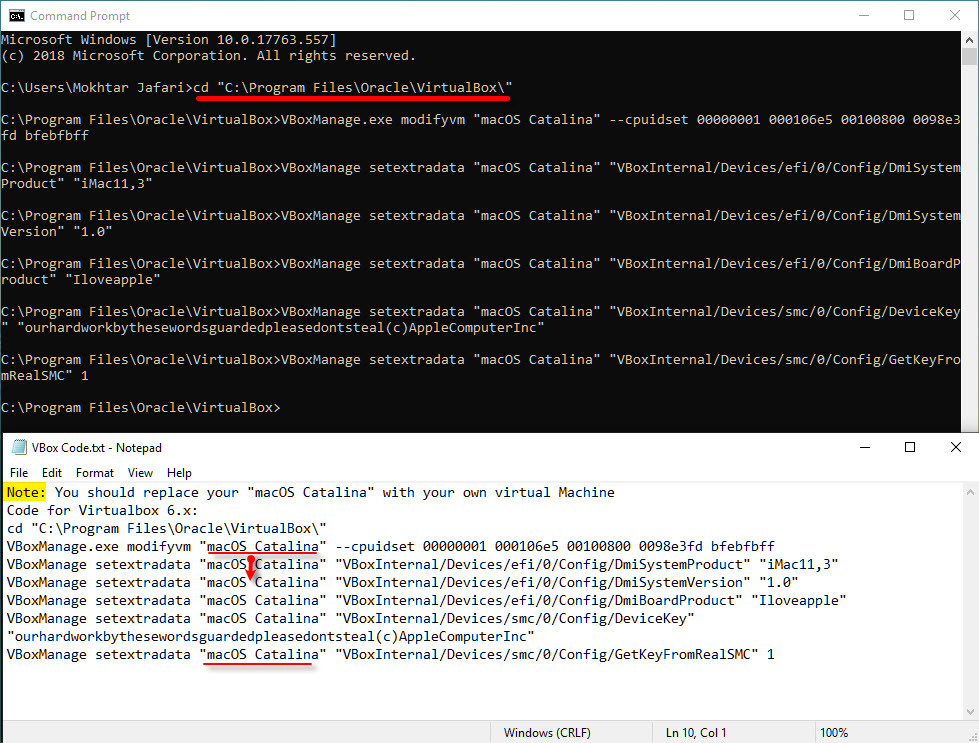The height and width of the screenshot is (743, 979).
Task: Click "Iloveapple" value in Notepad
Action: coord(799,601)
